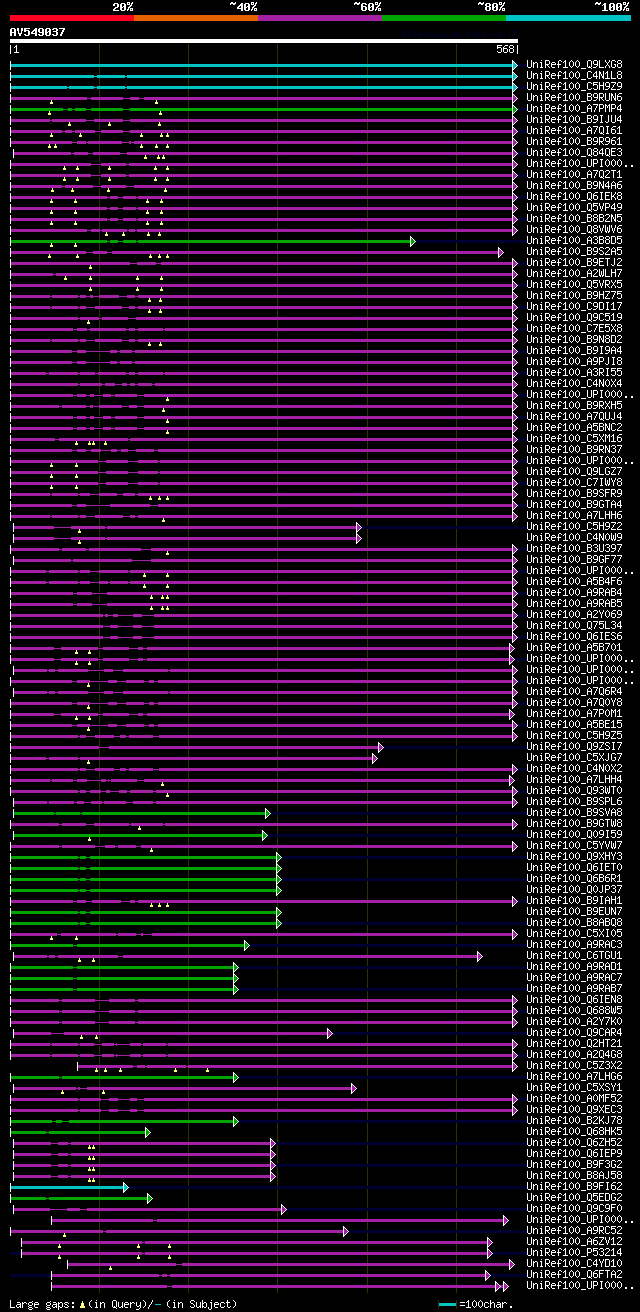The image size is (640, 1312).
Task: Open hit UniRef100_A7PMP4
Action: coord(574,108)
